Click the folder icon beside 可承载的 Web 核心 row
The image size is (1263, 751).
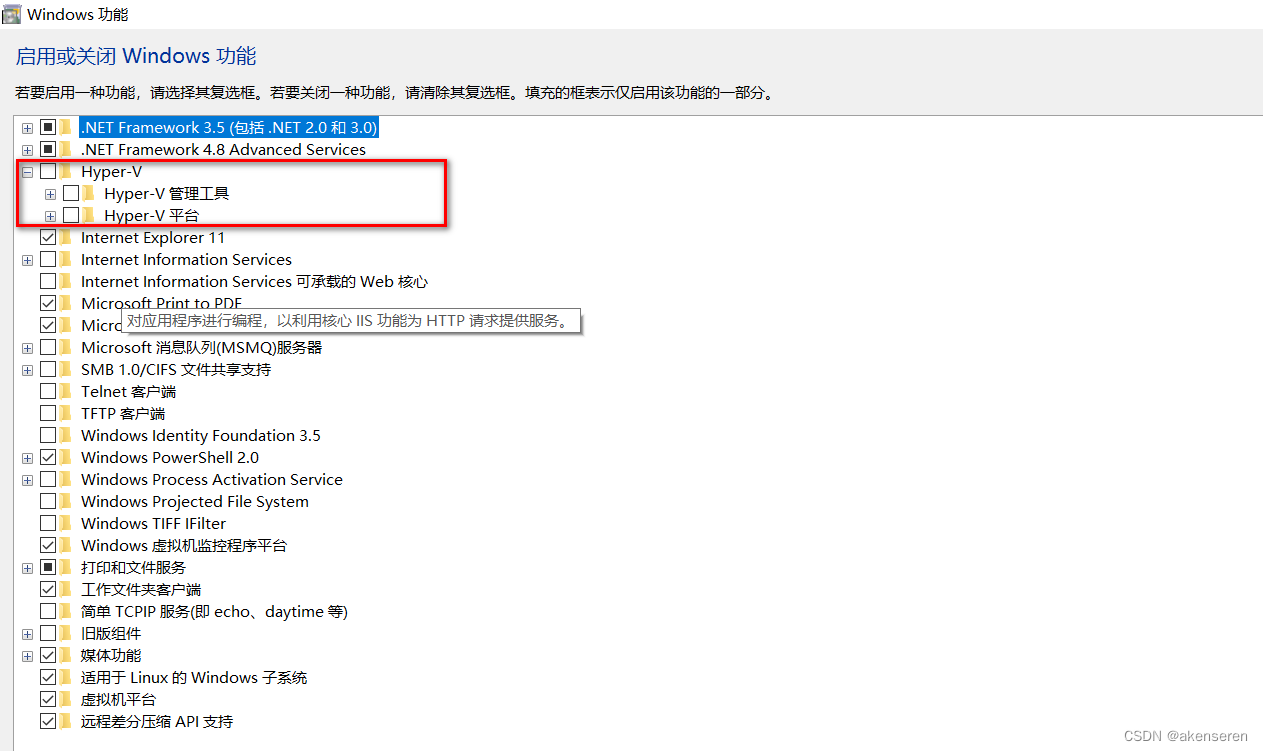(x=66, y=282)
